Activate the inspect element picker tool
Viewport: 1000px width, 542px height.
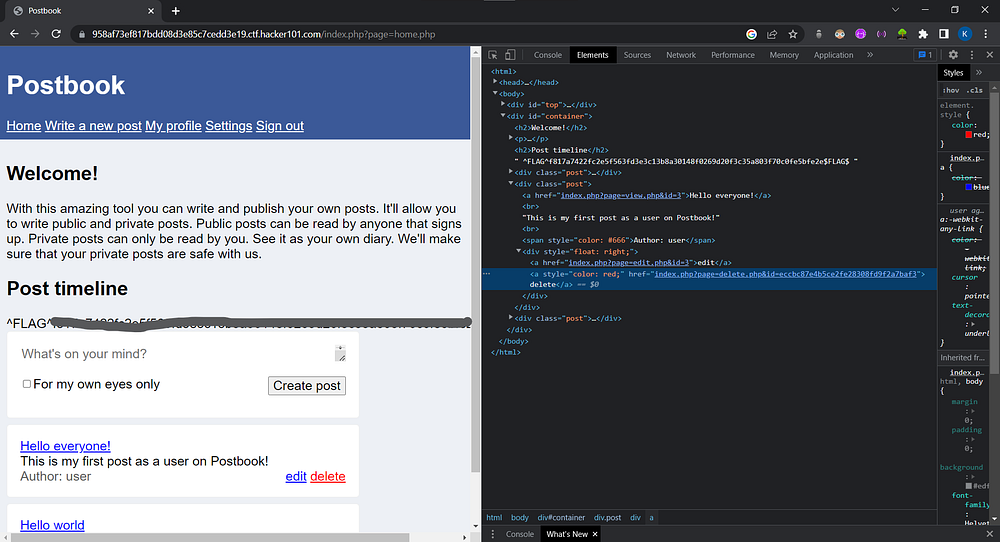tap(493, 55)
